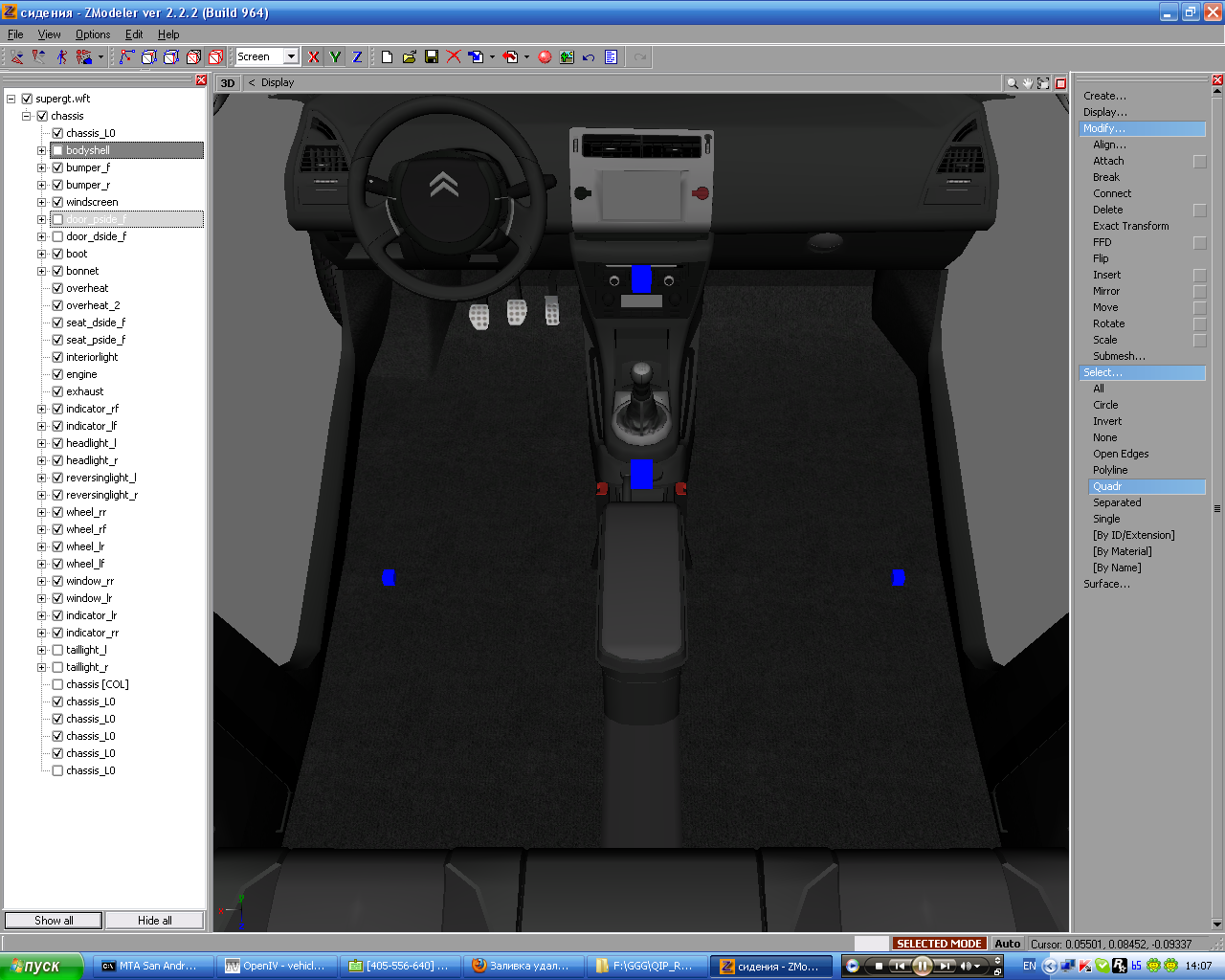Open the Screen axis dropdown
This screenshot has height=980, width=1225.
coord(291,57)
